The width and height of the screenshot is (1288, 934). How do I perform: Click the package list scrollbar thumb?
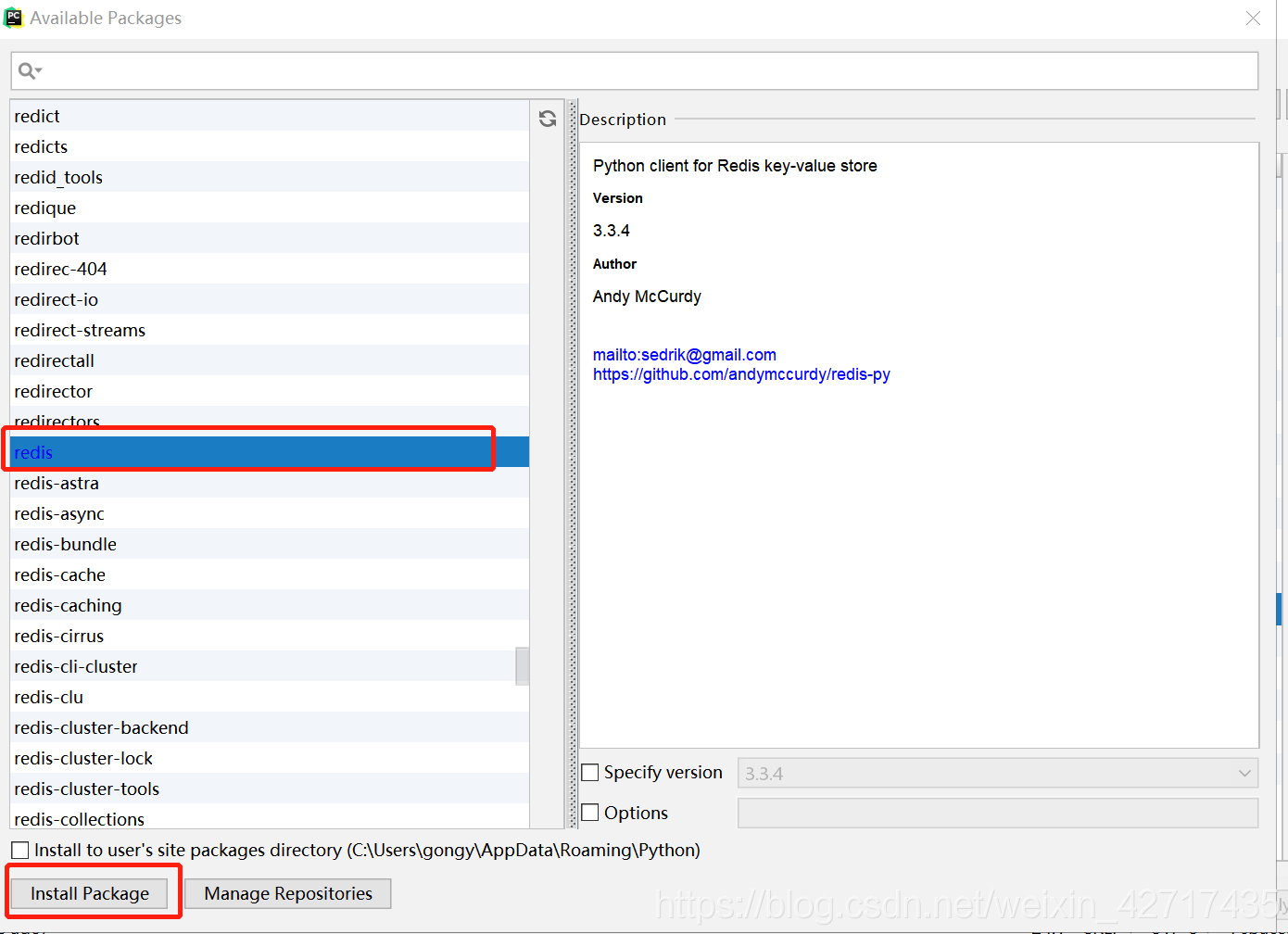click(522, 666)
